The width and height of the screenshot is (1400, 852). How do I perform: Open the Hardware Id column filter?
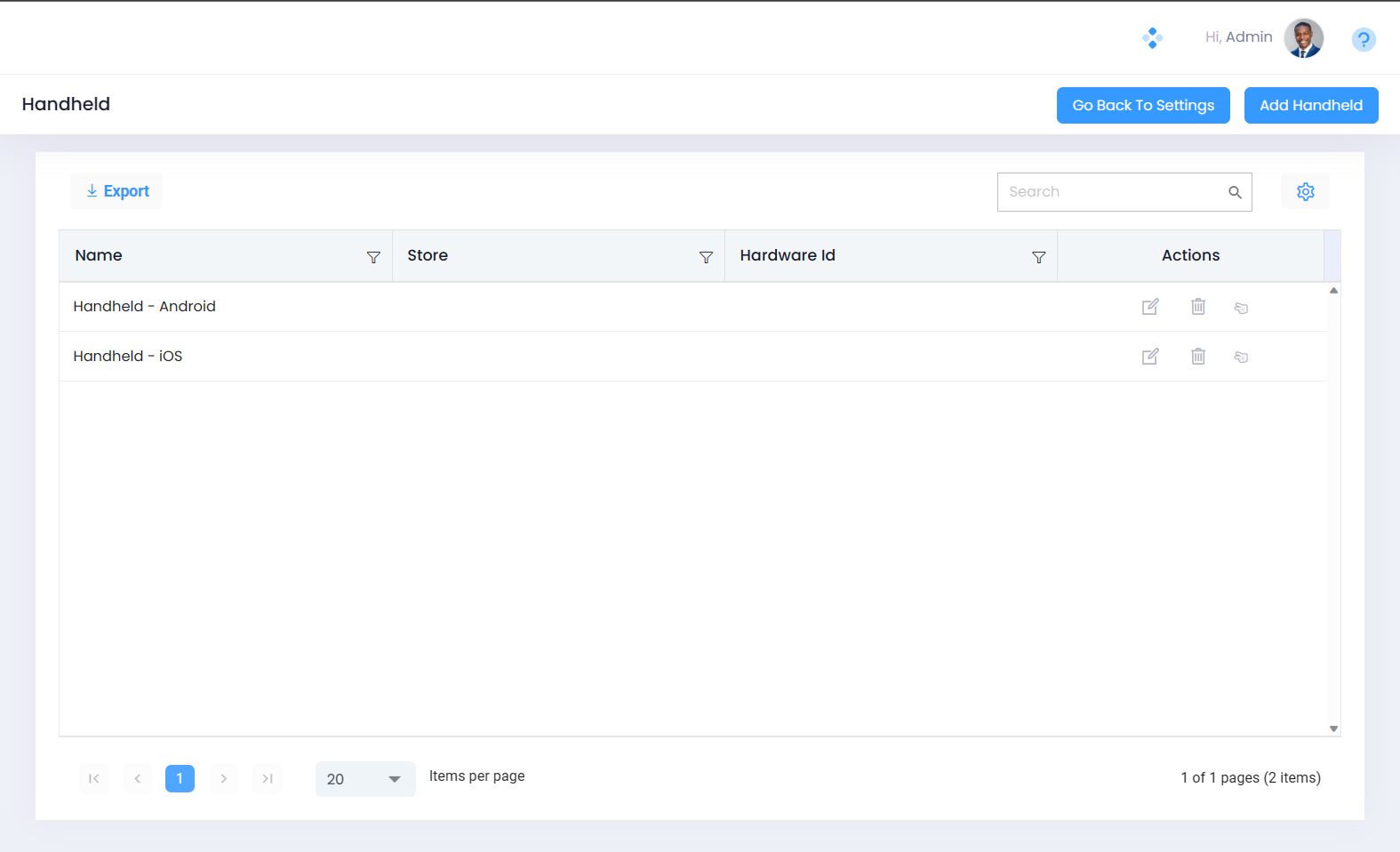(x=1038, y=257)
